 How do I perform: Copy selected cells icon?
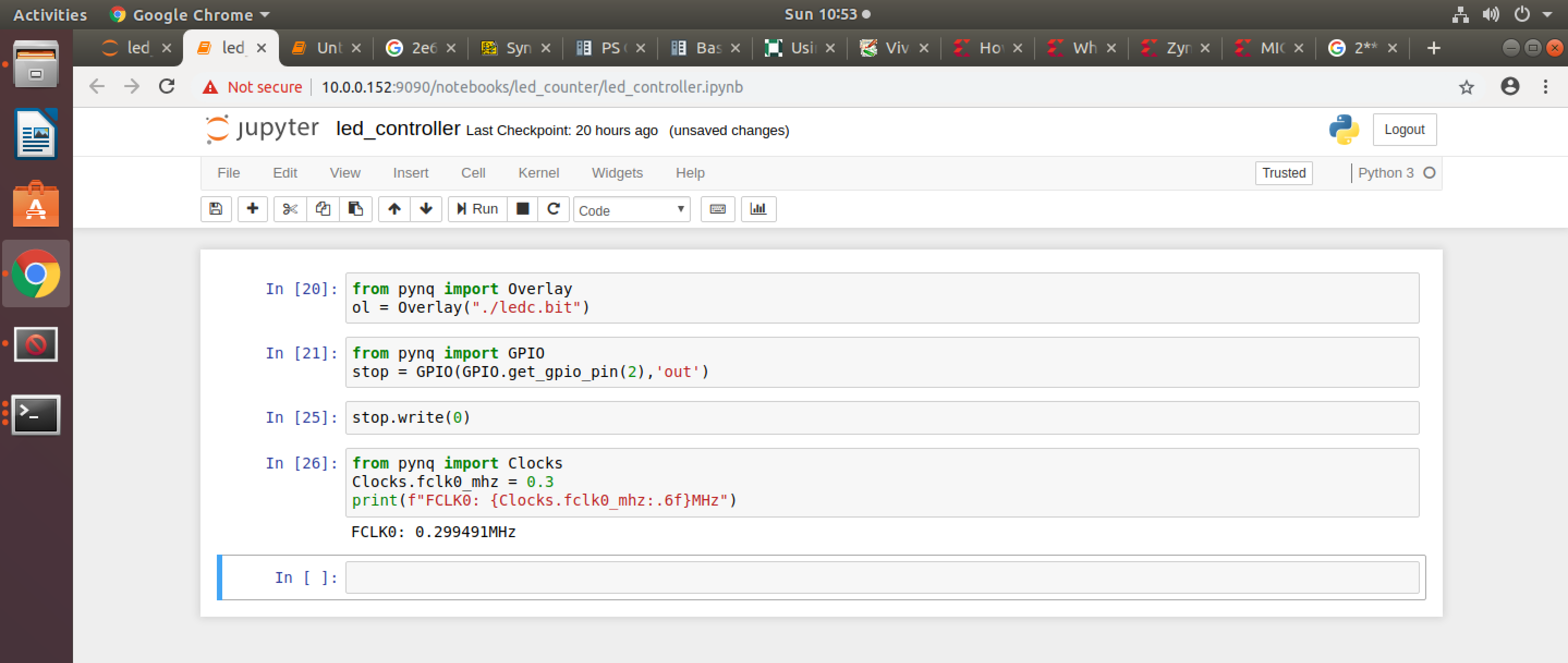click(x=323, y=209)
